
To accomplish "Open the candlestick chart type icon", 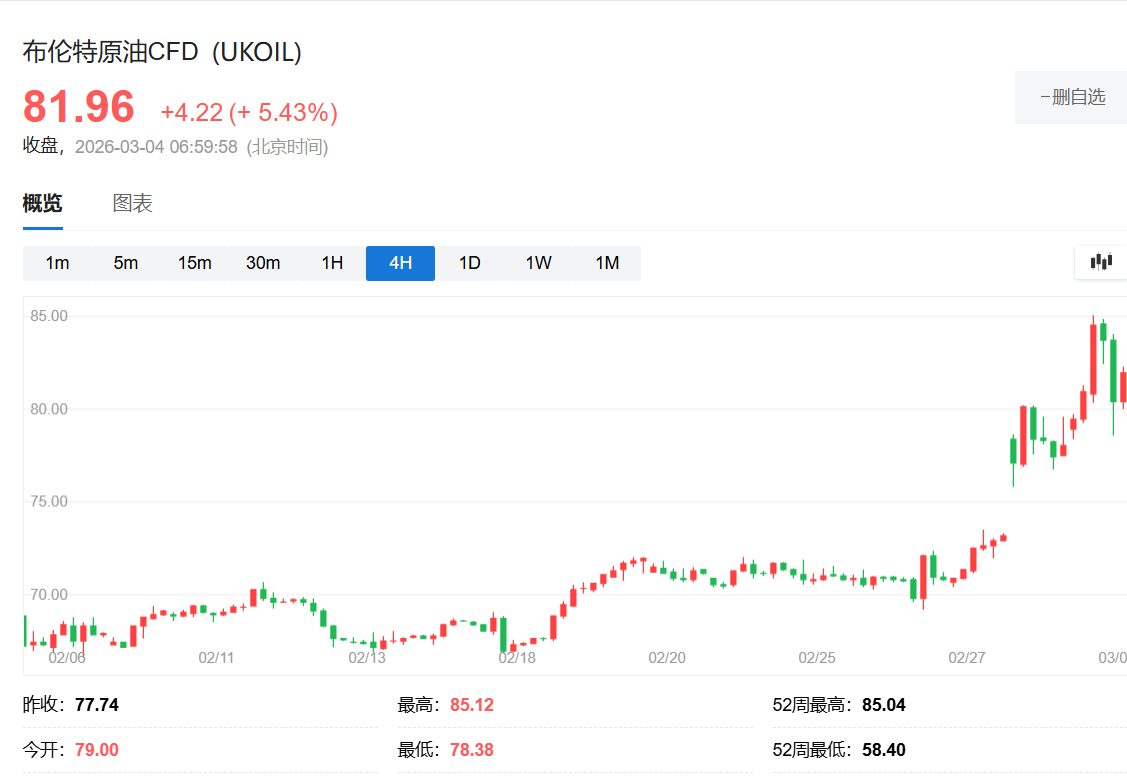I will coord(1101,262).
